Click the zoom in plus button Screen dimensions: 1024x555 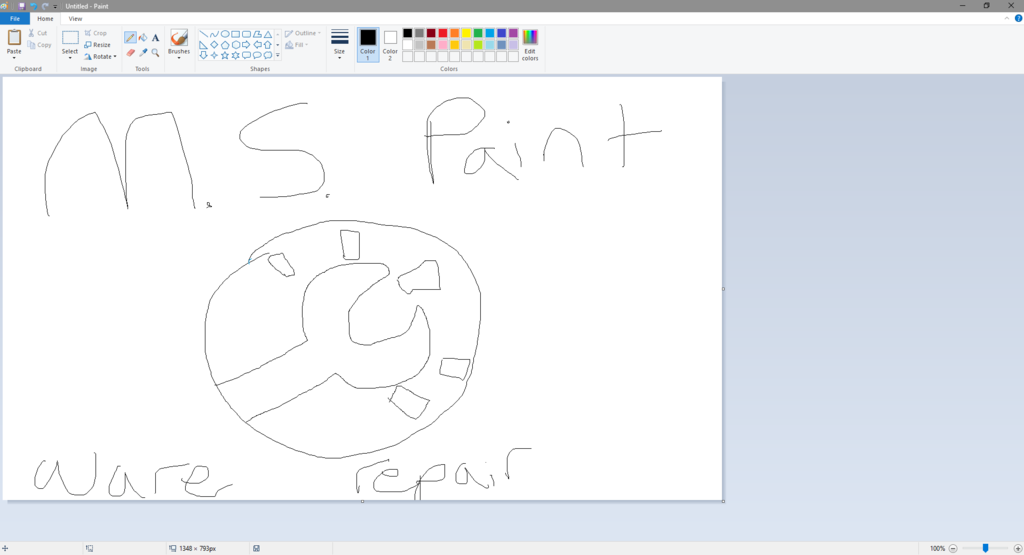1017,548
